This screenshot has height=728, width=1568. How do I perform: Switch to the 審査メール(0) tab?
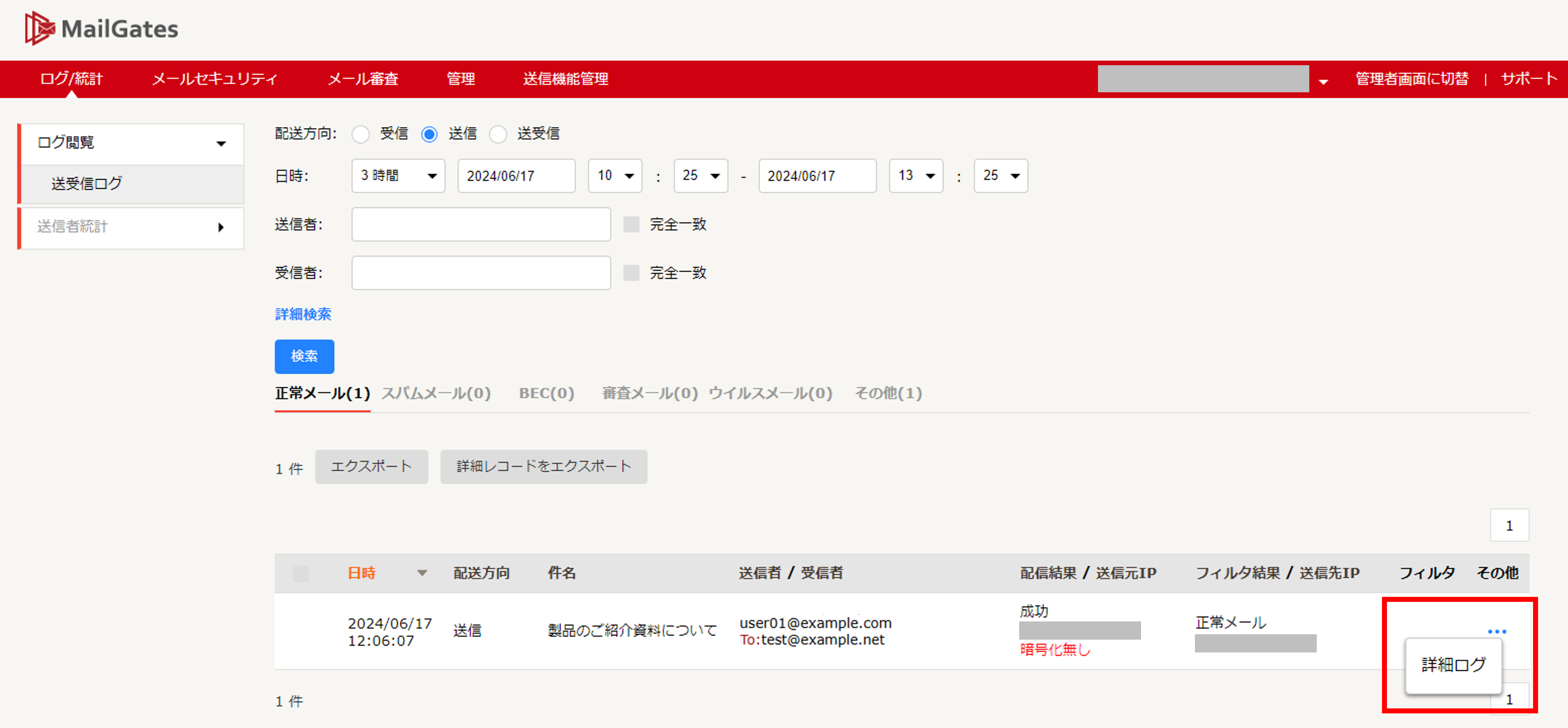pos(650,393)
